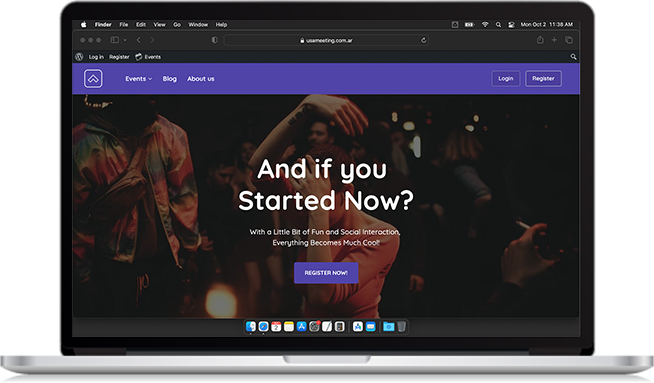
Task: Click the Register button in header
Action: 543,78
